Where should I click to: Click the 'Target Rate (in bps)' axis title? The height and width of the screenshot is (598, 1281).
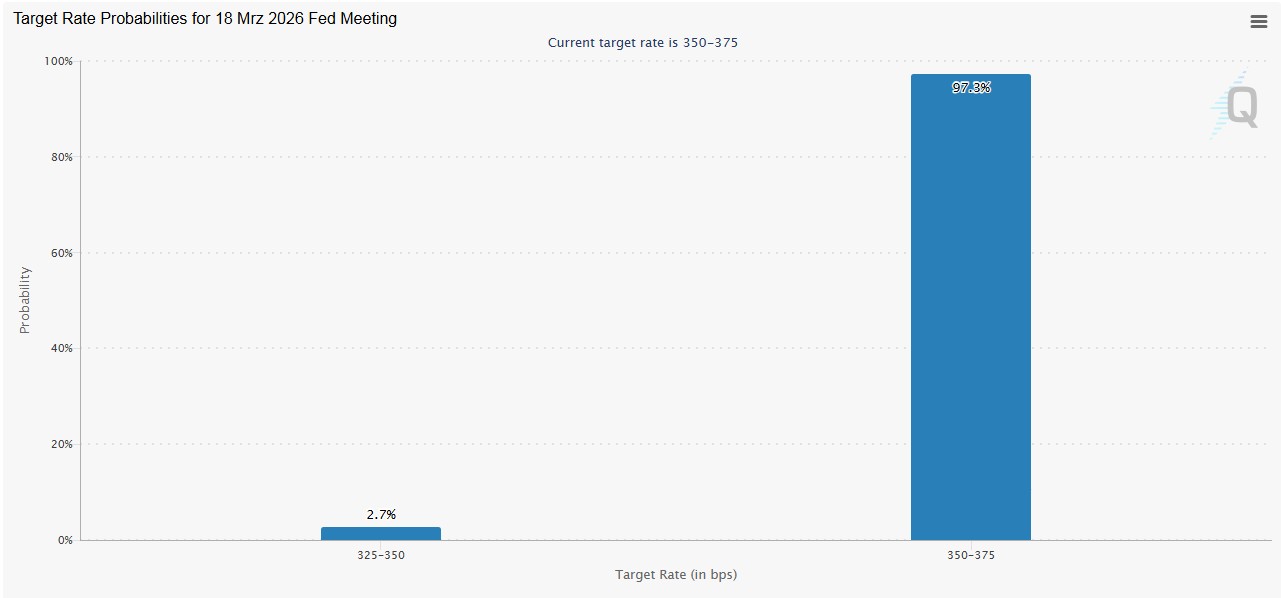coord(676,574)
